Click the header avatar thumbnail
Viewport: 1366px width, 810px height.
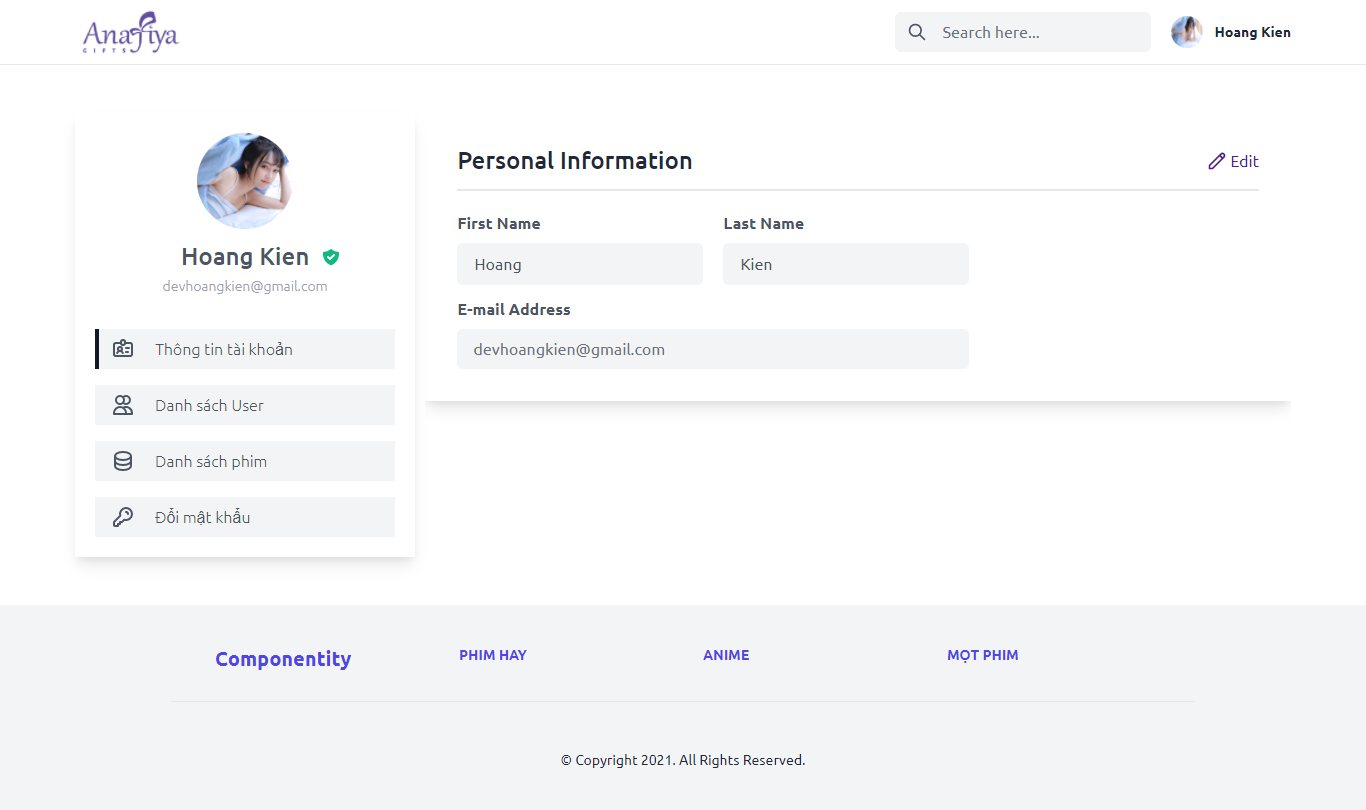[x=1187, y=32]
